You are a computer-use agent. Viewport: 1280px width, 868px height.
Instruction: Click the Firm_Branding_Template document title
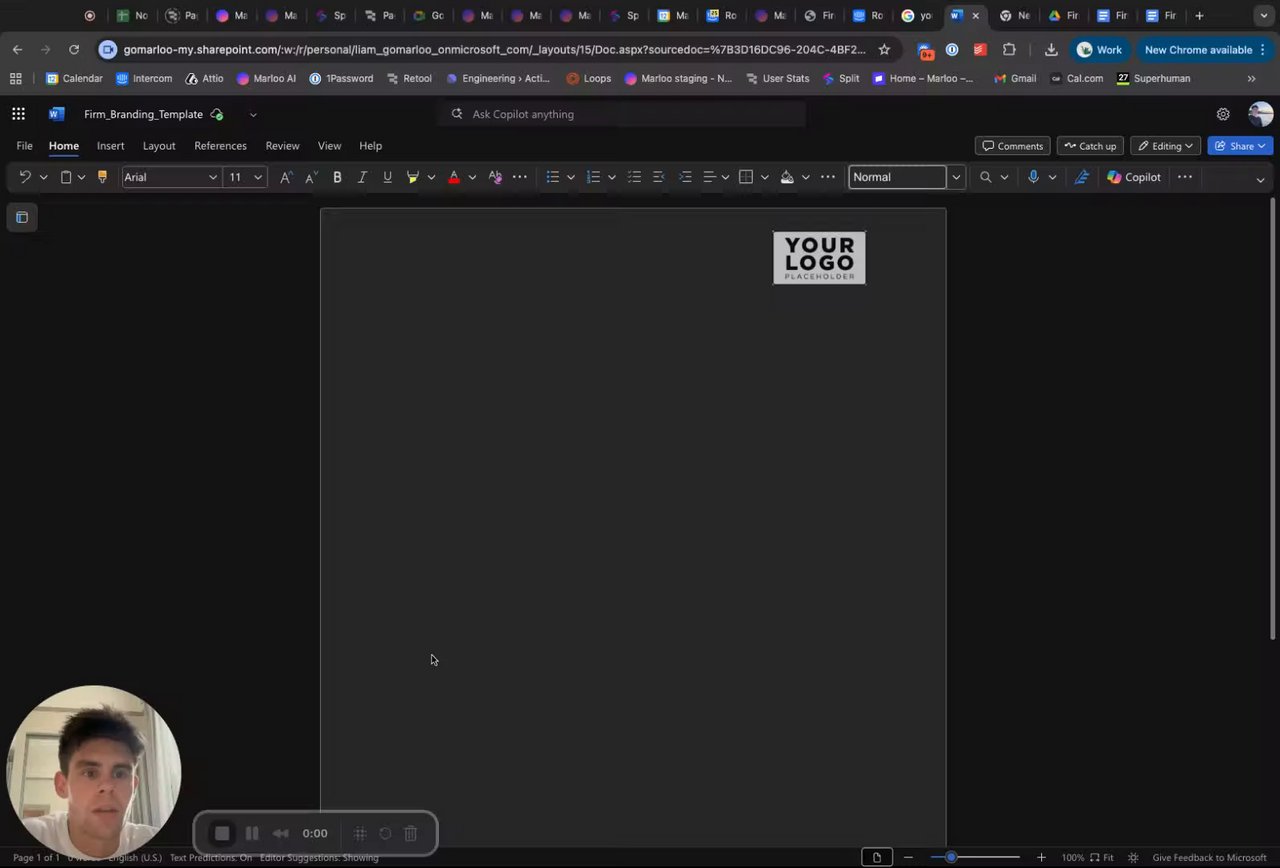coord(143,114)
